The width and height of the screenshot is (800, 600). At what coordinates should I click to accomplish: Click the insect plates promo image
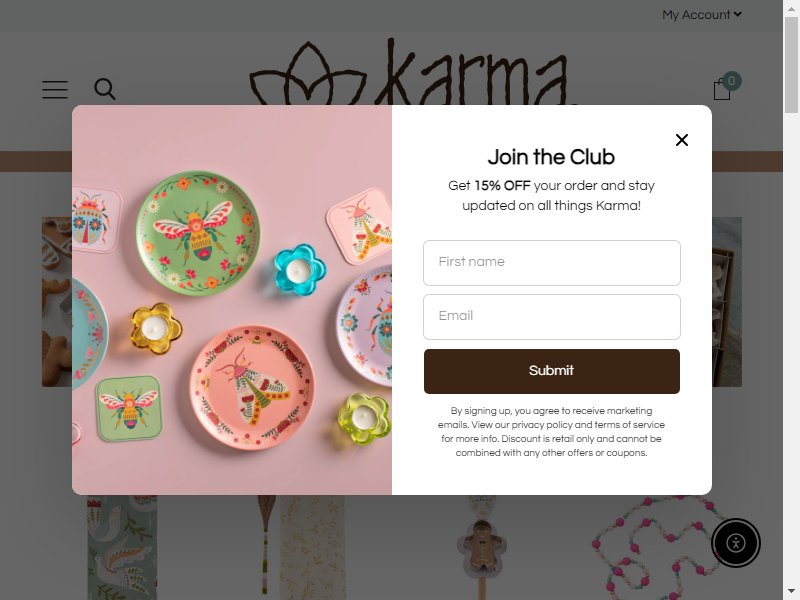pos(232,300)
